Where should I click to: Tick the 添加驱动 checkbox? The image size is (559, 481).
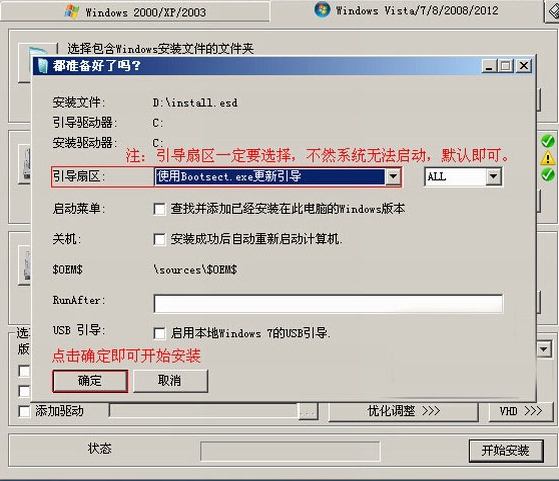pos(24,411)
